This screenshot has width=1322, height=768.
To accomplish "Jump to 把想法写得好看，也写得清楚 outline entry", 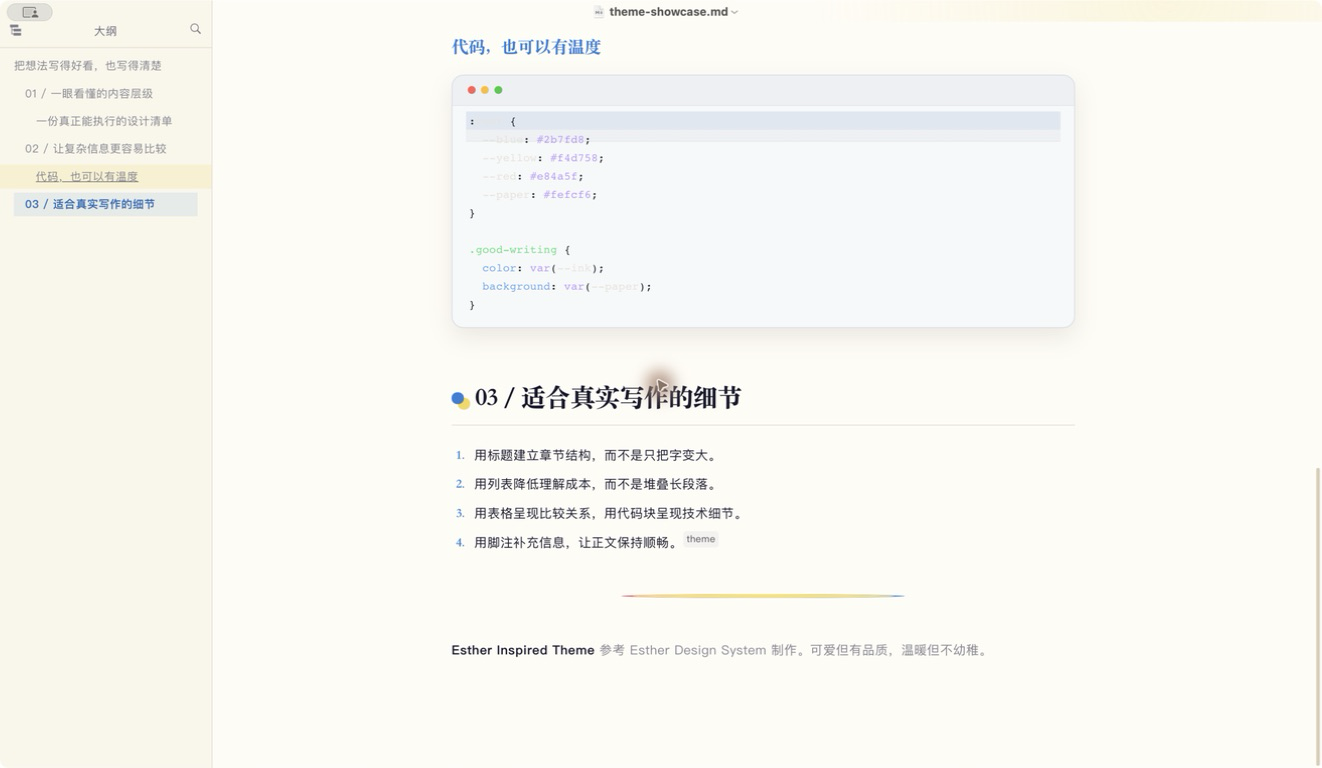I will pyautogui.click(x=88, y=65).
